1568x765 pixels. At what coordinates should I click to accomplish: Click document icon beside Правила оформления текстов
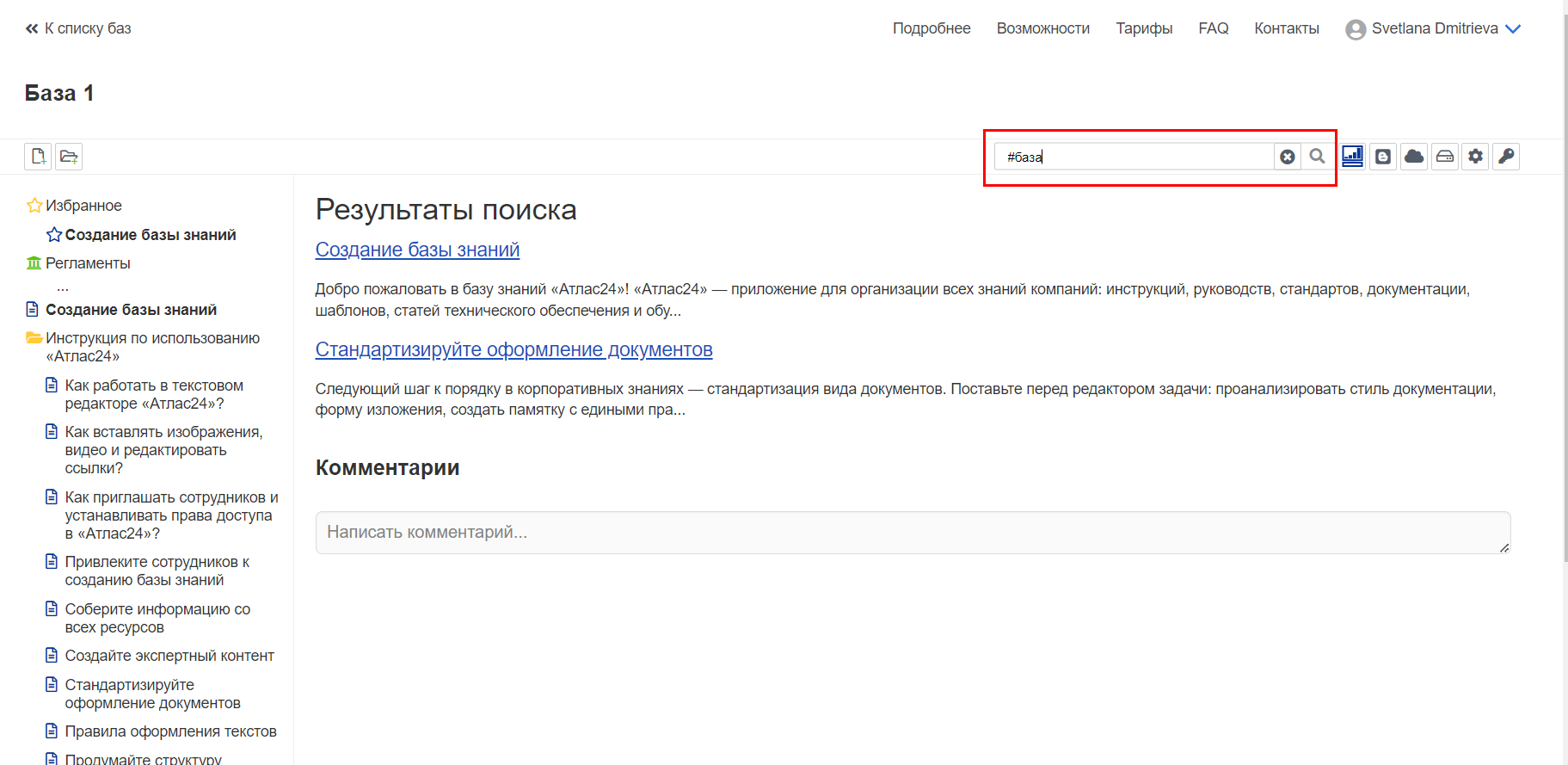click(52, 731)
